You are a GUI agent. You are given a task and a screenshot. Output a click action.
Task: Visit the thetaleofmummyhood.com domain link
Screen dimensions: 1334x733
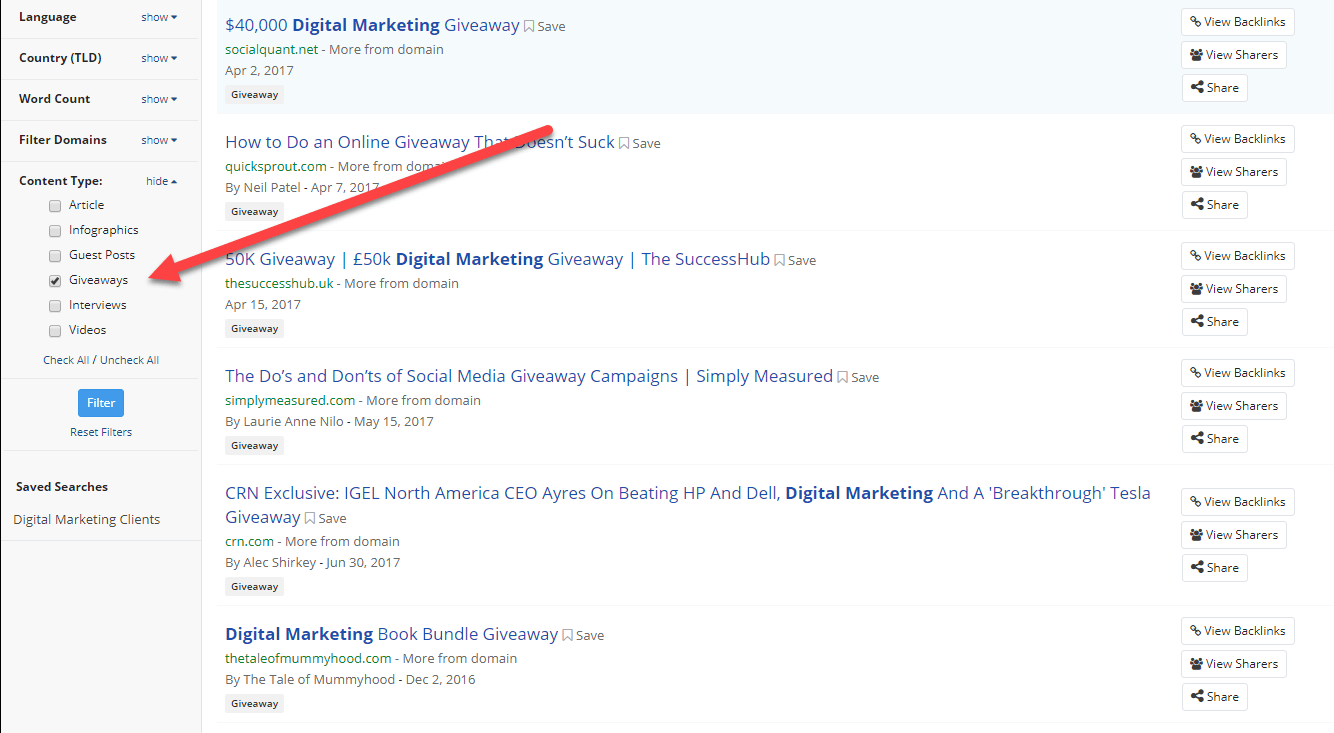[x=308, y=658]
